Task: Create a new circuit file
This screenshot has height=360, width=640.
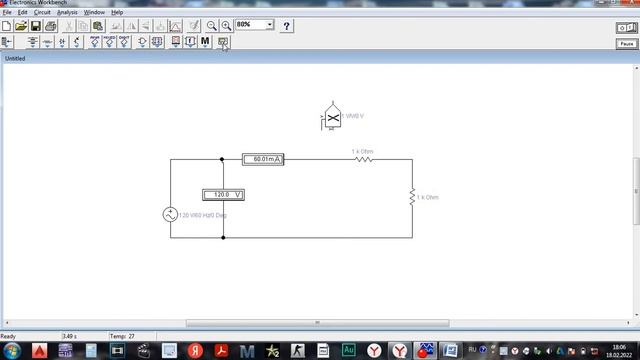Action: [7, 26]
